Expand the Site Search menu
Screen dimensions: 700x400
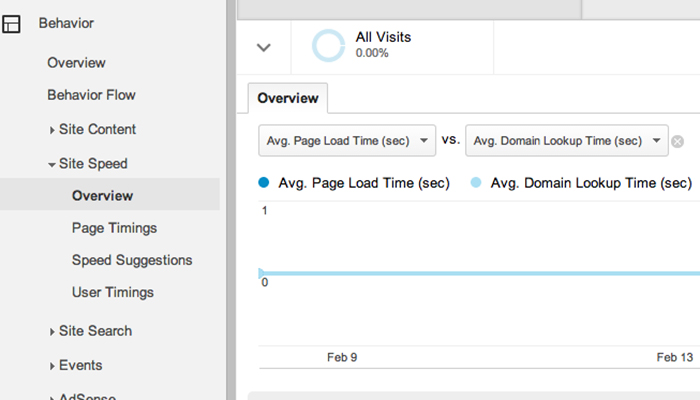point(91,331)
